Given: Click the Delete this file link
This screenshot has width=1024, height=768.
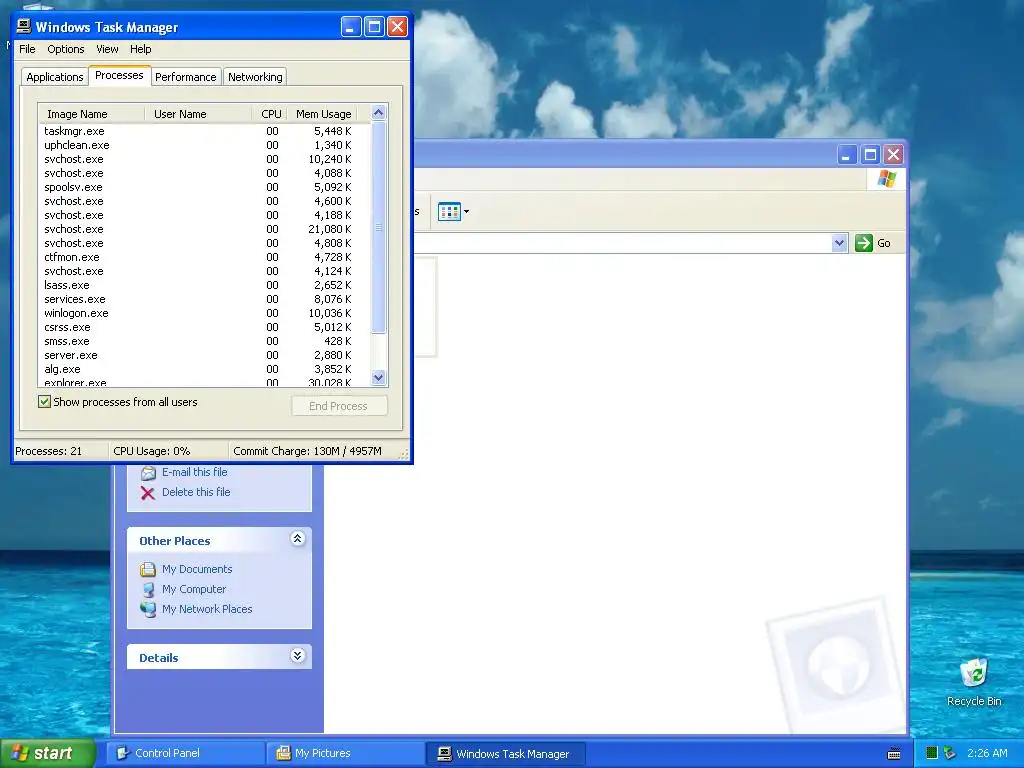Looking at the screenshot, I should tap(196, 492).
